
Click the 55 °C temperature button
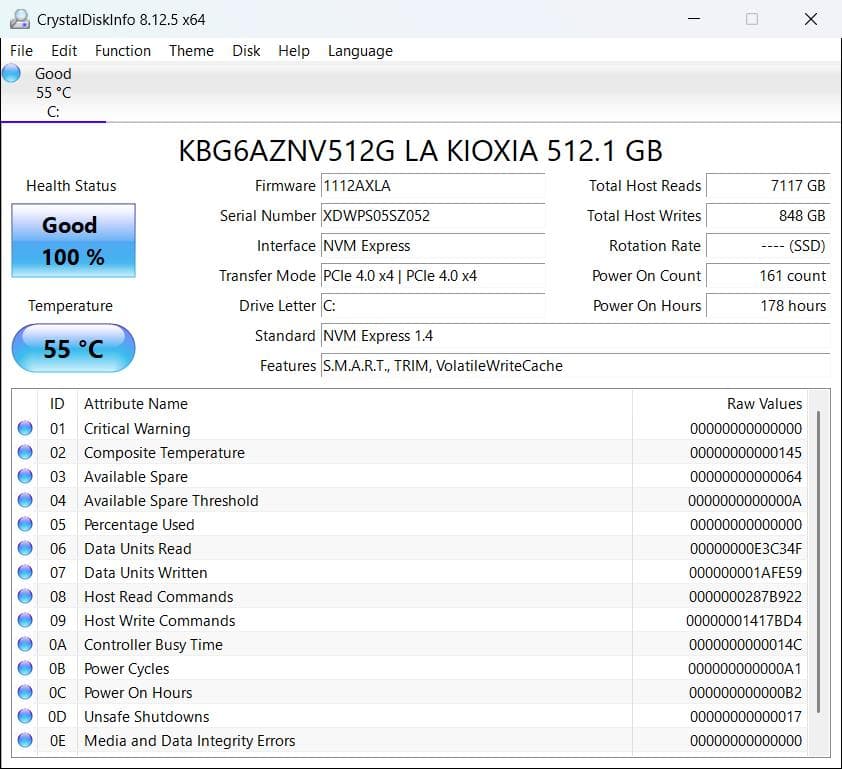(72, 348)
